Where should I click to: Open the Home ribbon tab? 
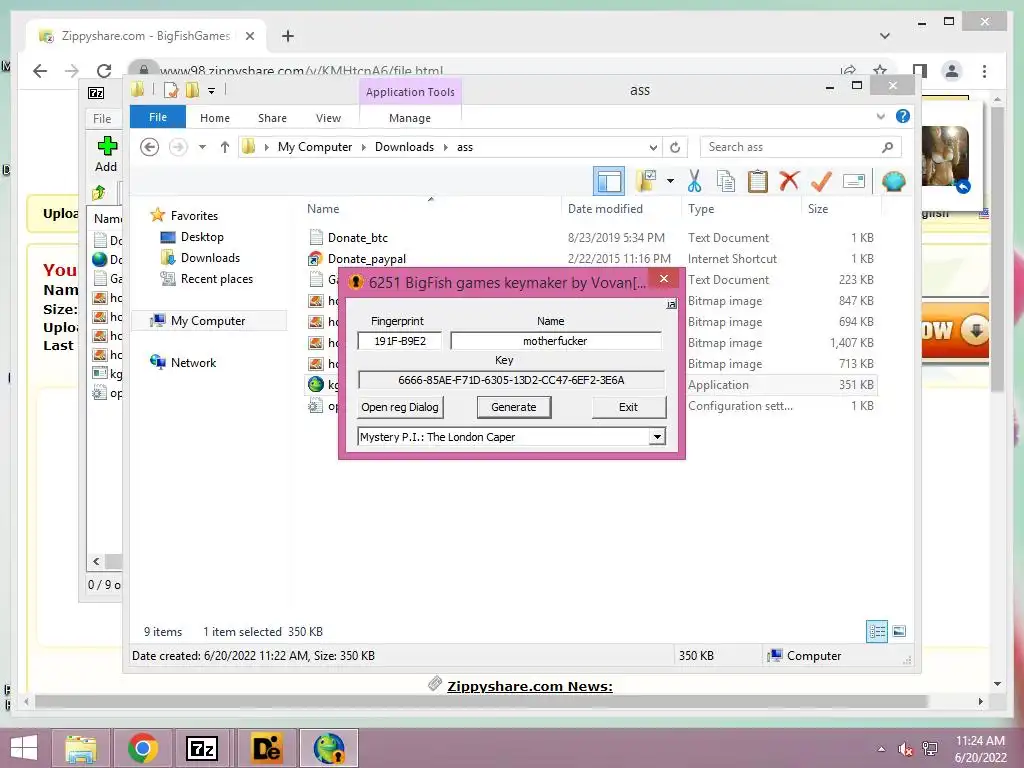(x=215, y=118)
